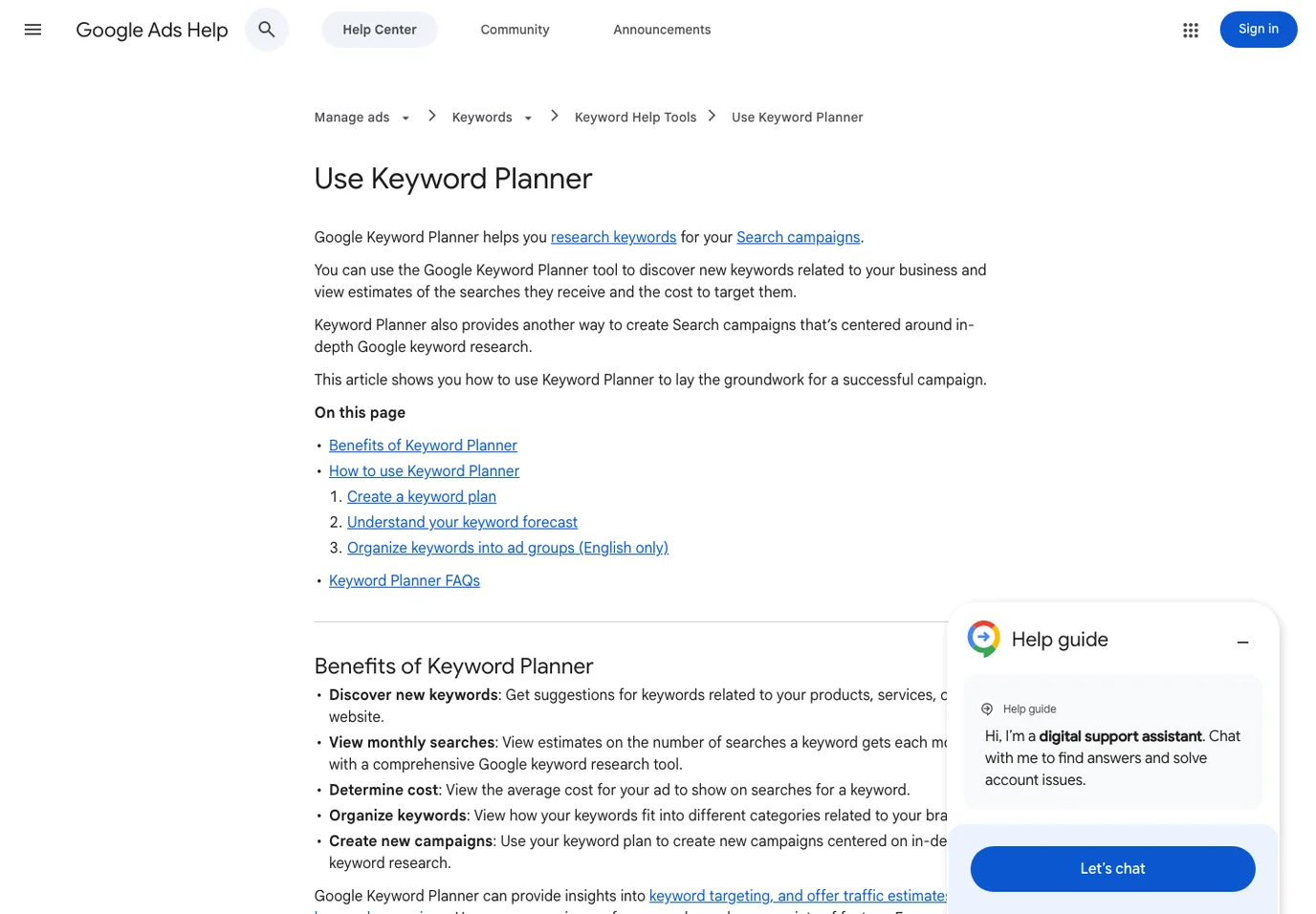Click the Sign in button
This screenshot has width=1316, height=914.
(1258, 30)
